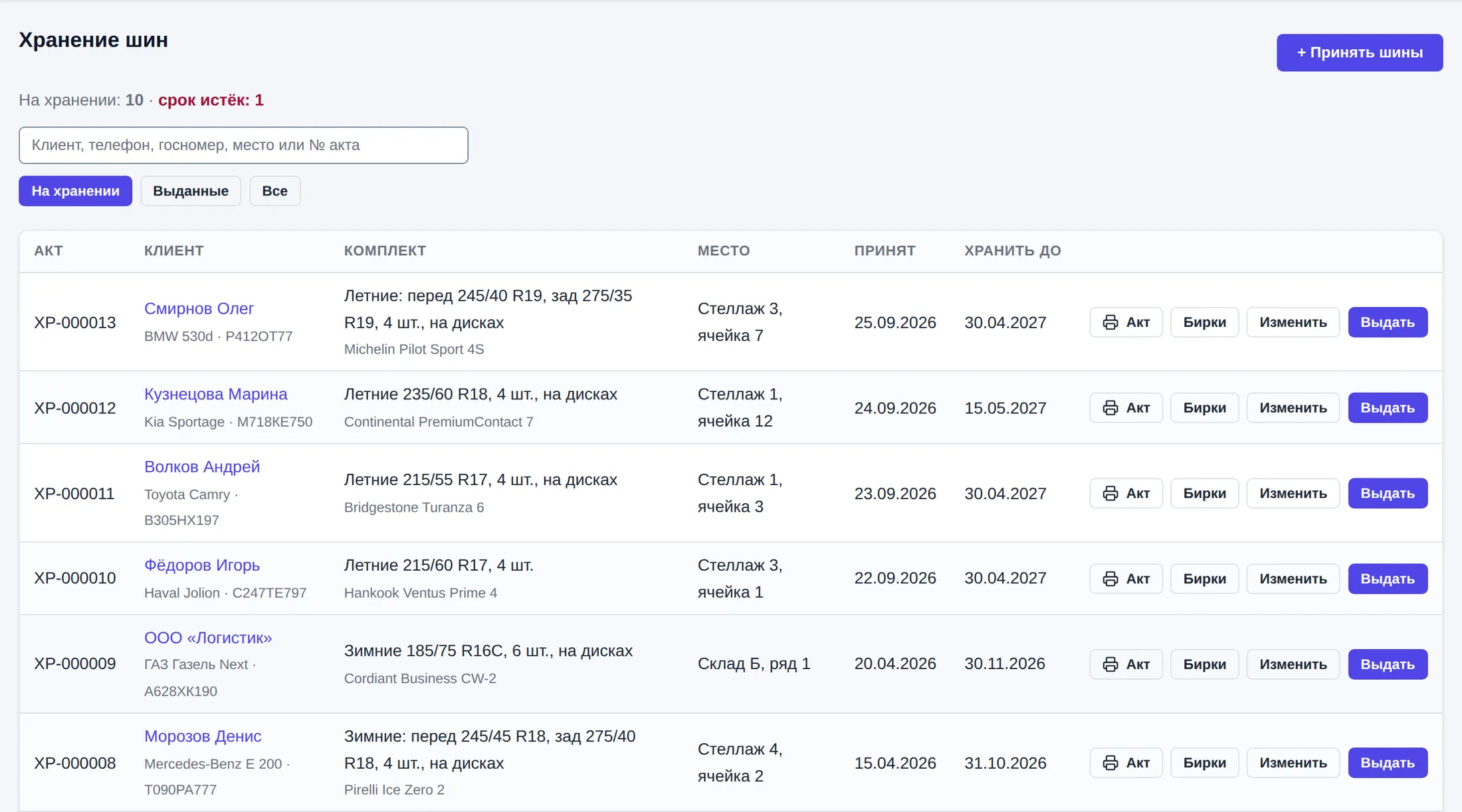Print act for XP-000010 Фёдоров Игорь

click(x=1126, y=579)
